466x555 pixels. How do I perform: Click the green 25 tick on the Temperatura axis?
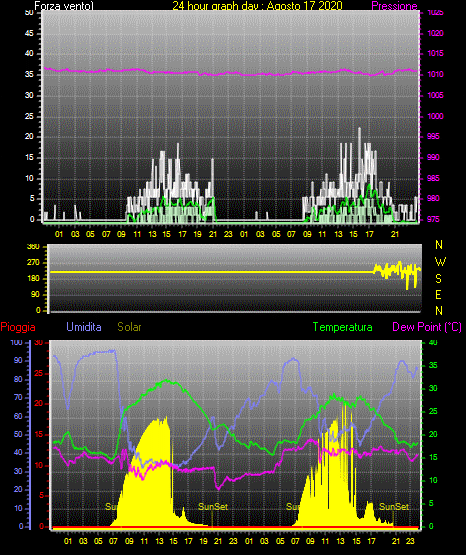point(433,411)
